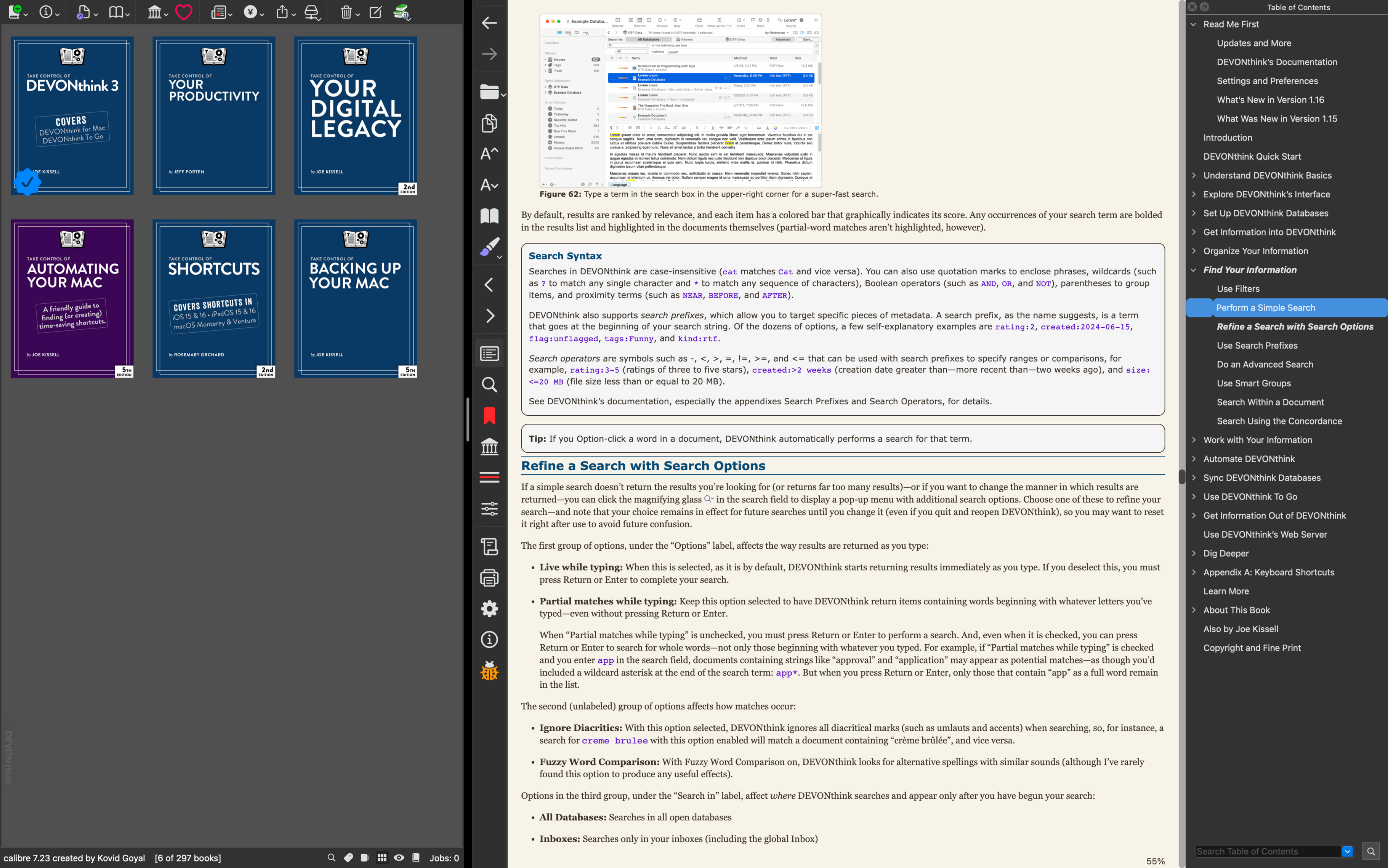Select What's New in Version 1.16
Screen dimensions: 1388x868
point(1270,100)
